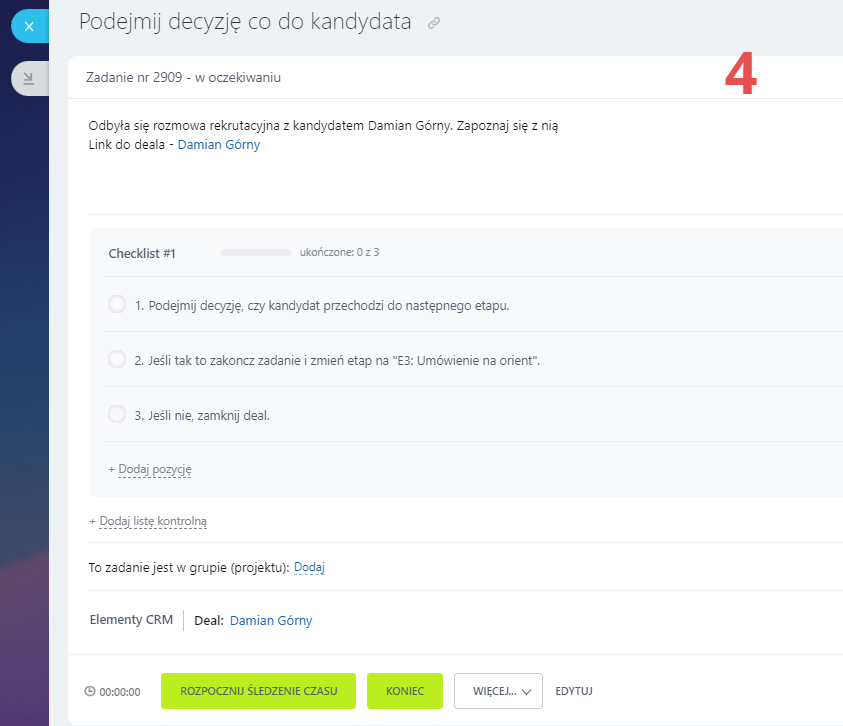843x726 pixels.
Task: Click the clock icon beside the timer
Action: click(89, 691)
